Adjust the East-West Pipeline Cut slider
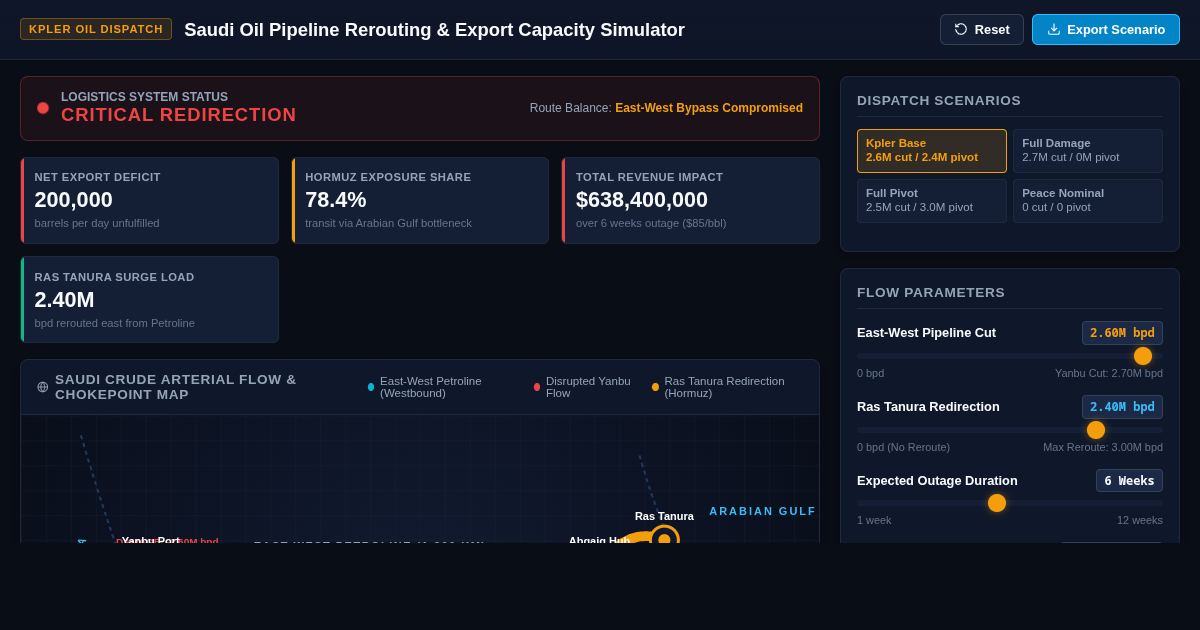Viewport: 1200px width, 630px height. pyautogui.click(x=1010, y=356)
